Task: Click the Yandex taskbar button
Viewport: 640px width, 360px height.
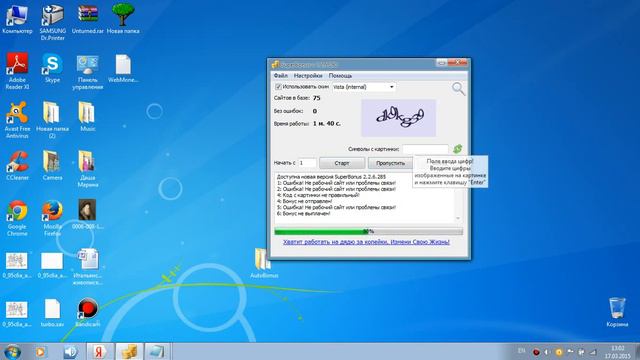Action: (99, 351)
